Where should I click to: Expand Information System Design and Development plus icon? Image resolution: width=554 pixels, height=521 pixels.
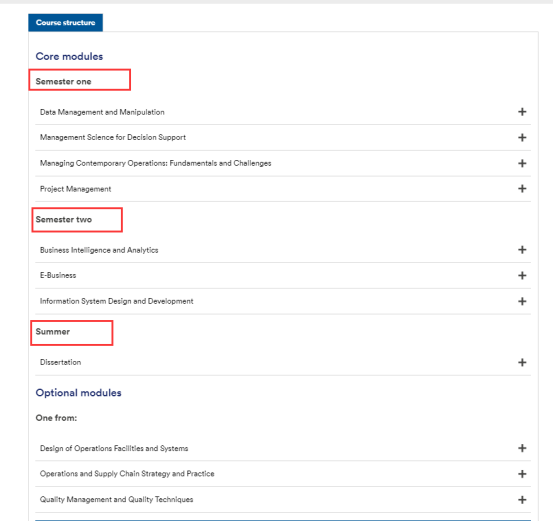(x=522, y=301)
